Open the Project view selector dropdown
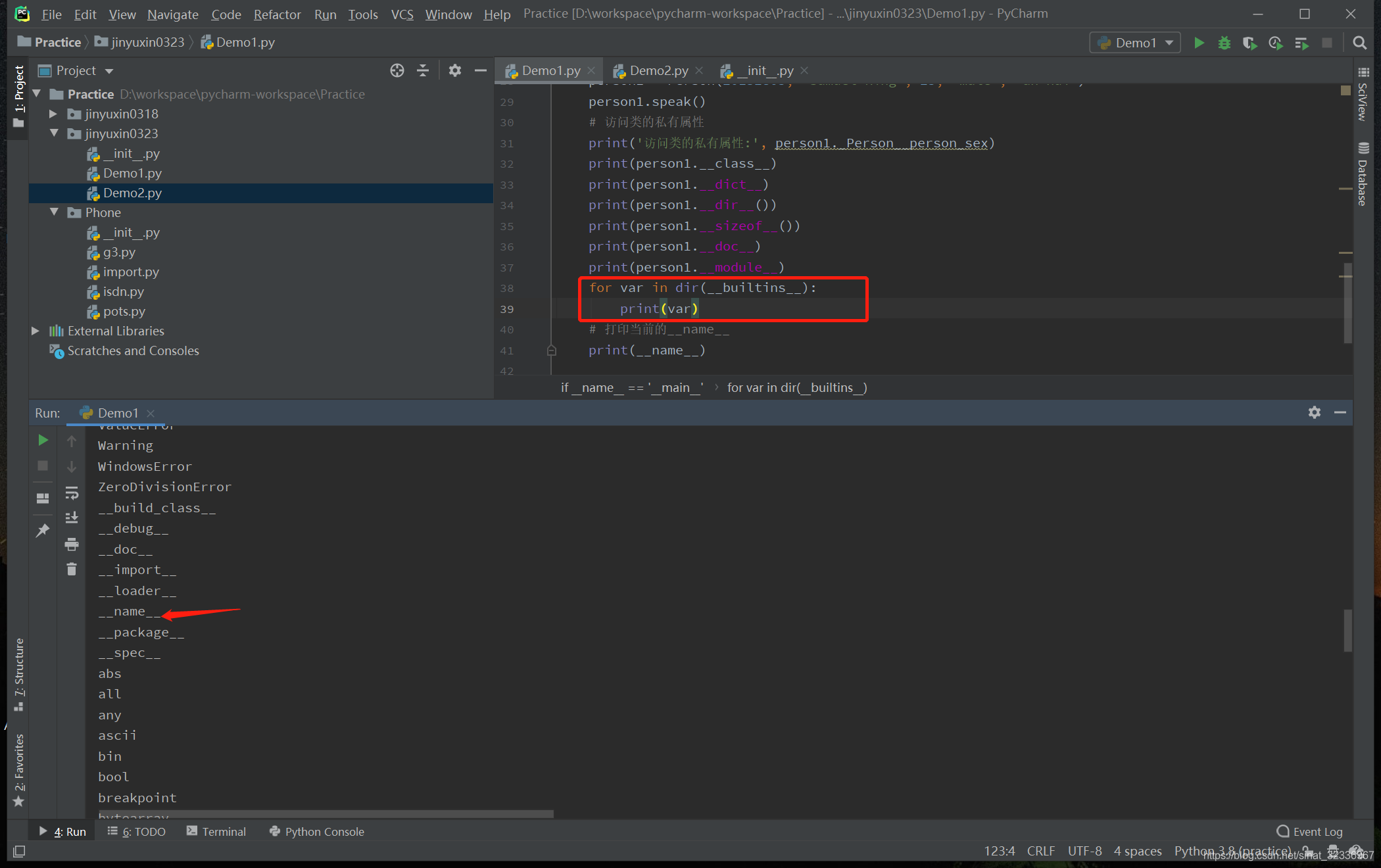 point(76,70)
